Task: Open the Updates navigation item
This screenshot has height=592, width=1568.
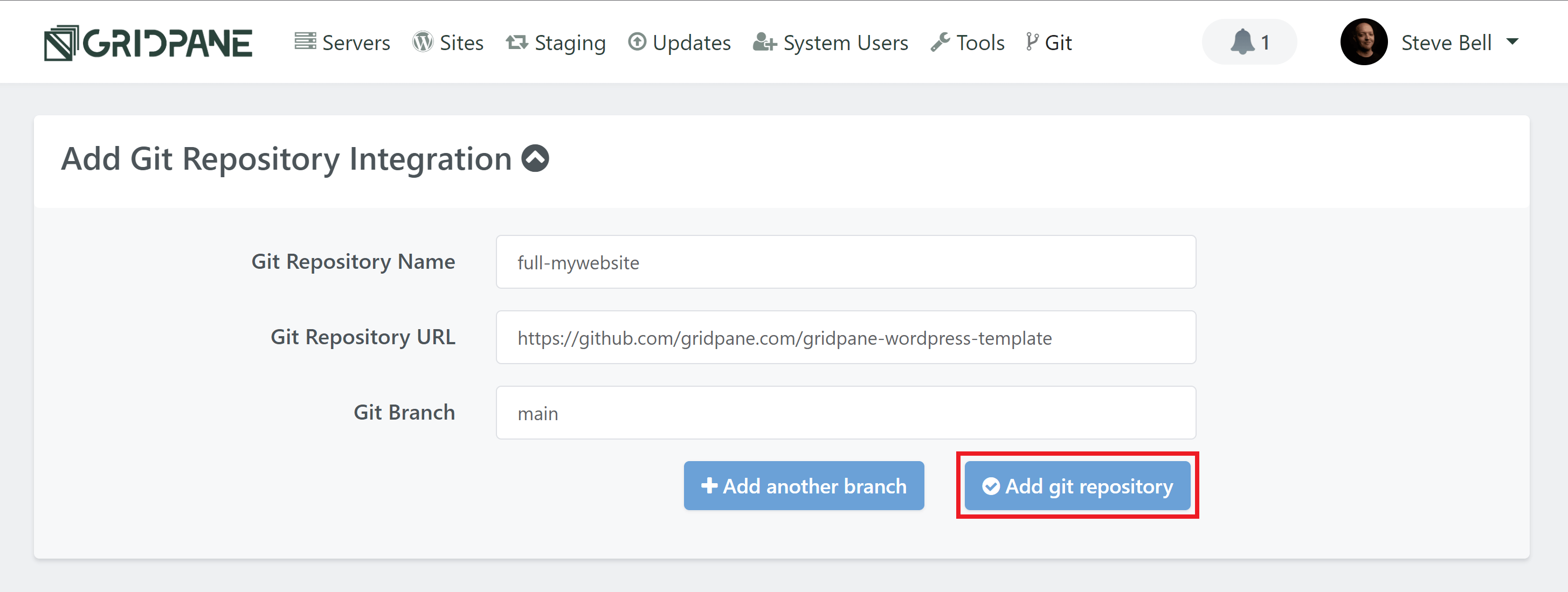Action: pyautogui.click(x=679, y=43)
